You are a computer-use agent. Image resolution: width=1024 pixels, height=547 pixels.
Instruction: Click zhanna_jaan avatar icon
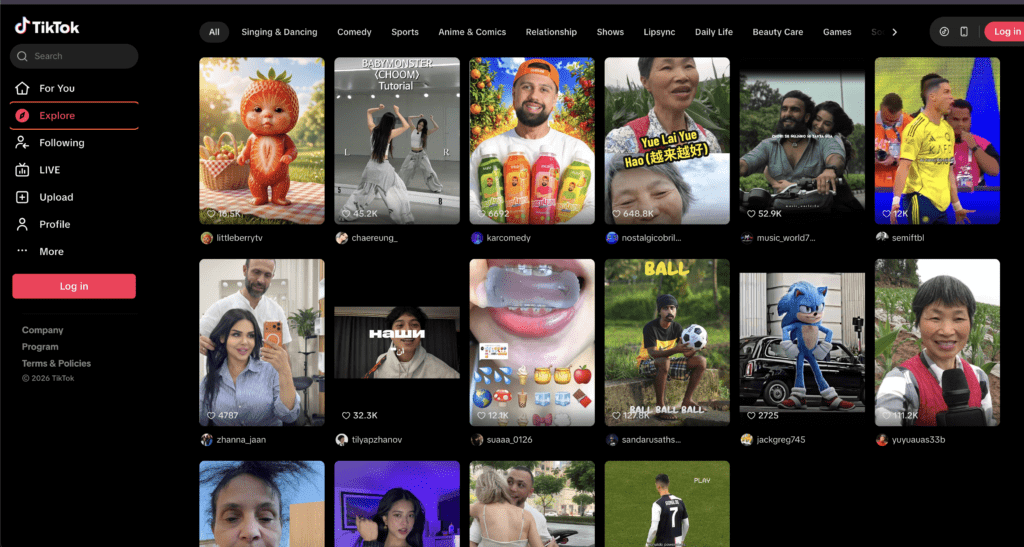tap(206, 439)
